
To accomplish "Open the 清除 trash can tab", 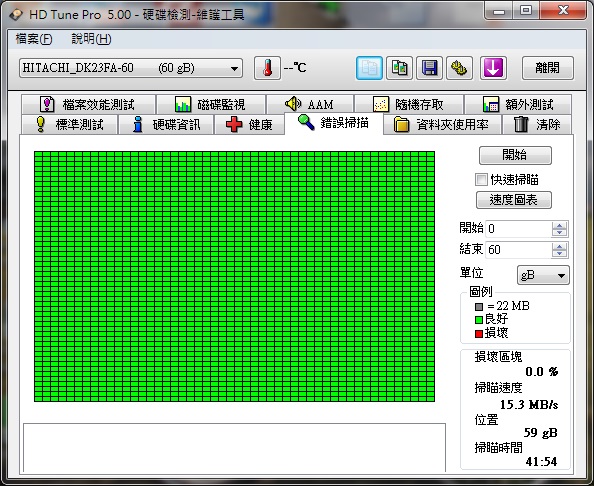I will [x=537, y=125].
